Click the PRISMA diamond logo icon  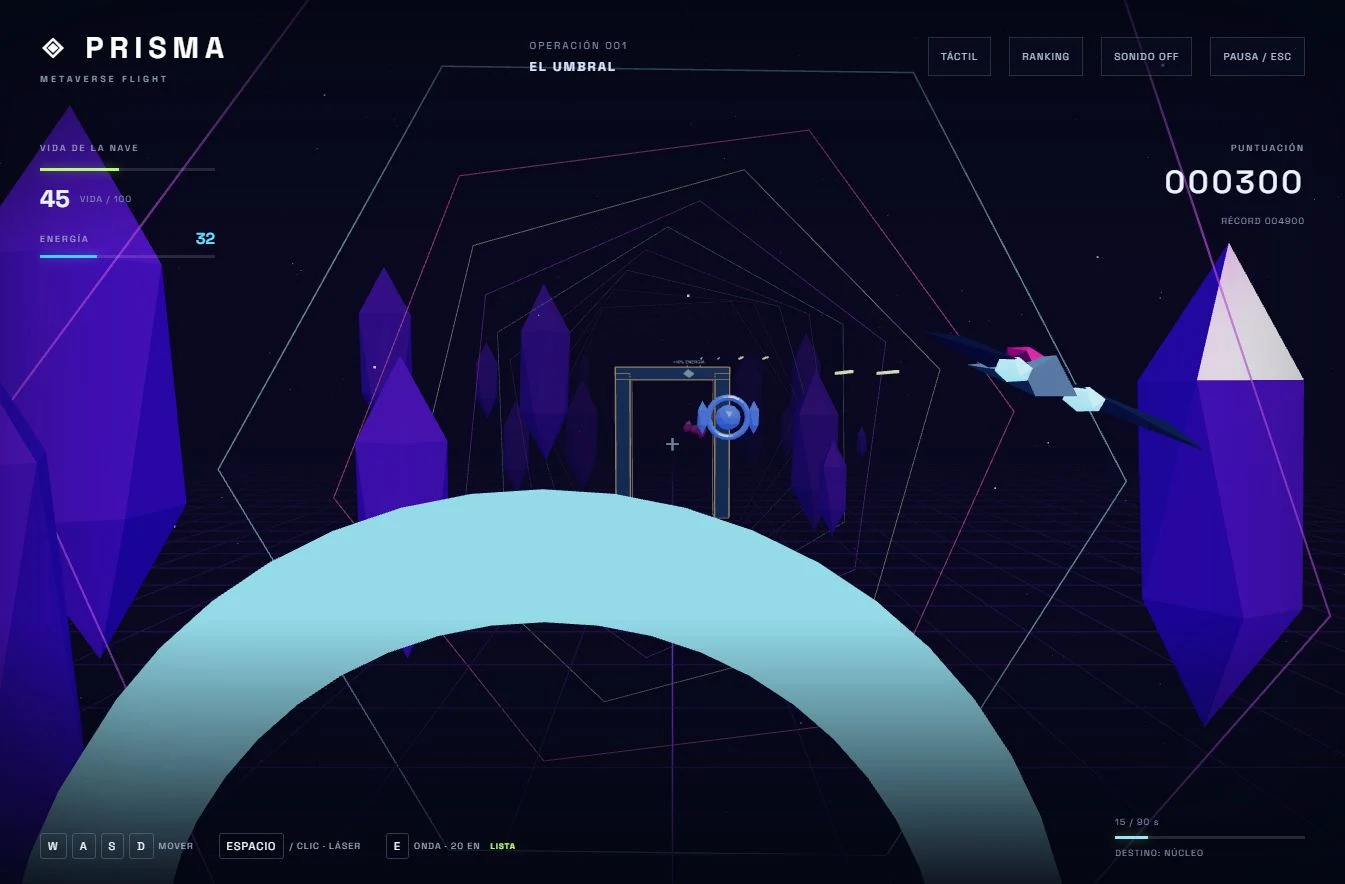[53, 47]
